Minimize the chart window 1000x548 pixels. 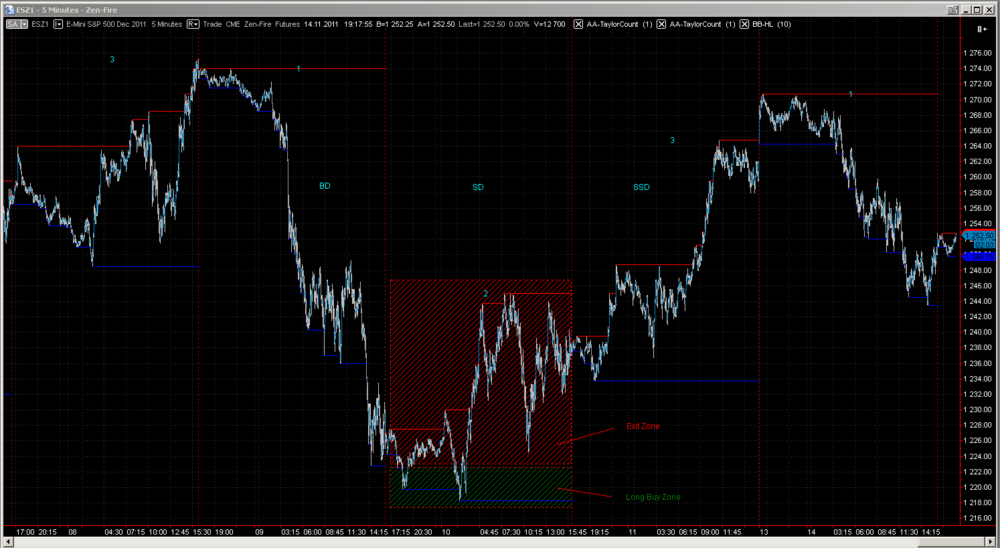tap(966, 10)
